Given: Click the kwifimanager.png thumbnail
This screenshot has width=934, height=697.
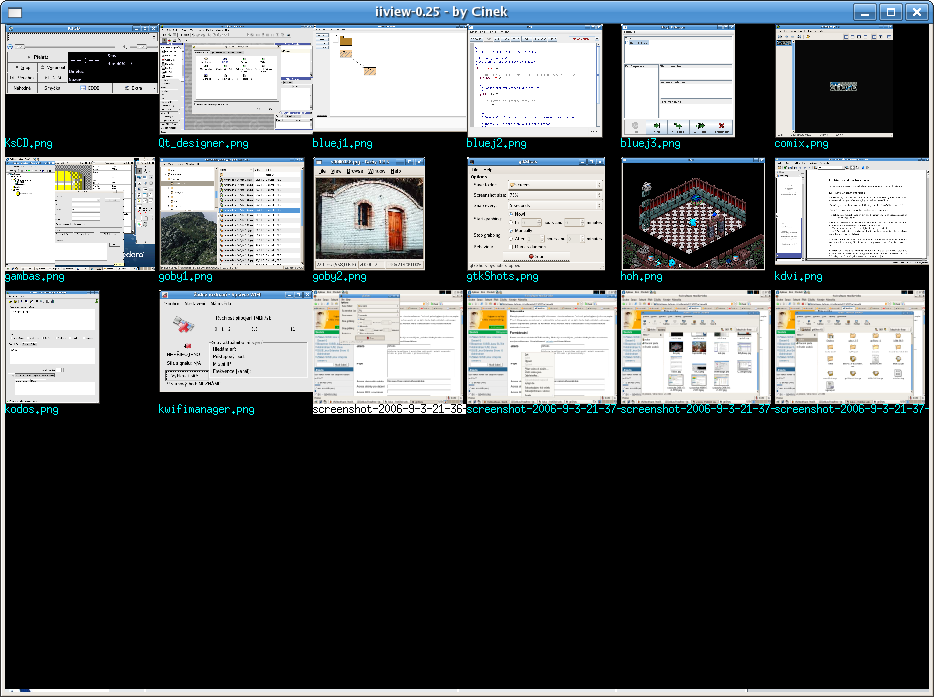Looking at the screenshot, I should point(235,341).
